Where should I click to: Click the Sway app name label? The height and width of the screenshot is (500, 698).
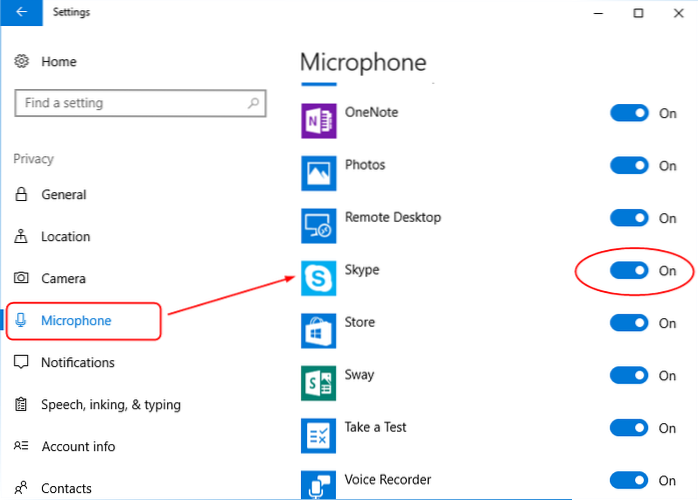tap(359, 375)
